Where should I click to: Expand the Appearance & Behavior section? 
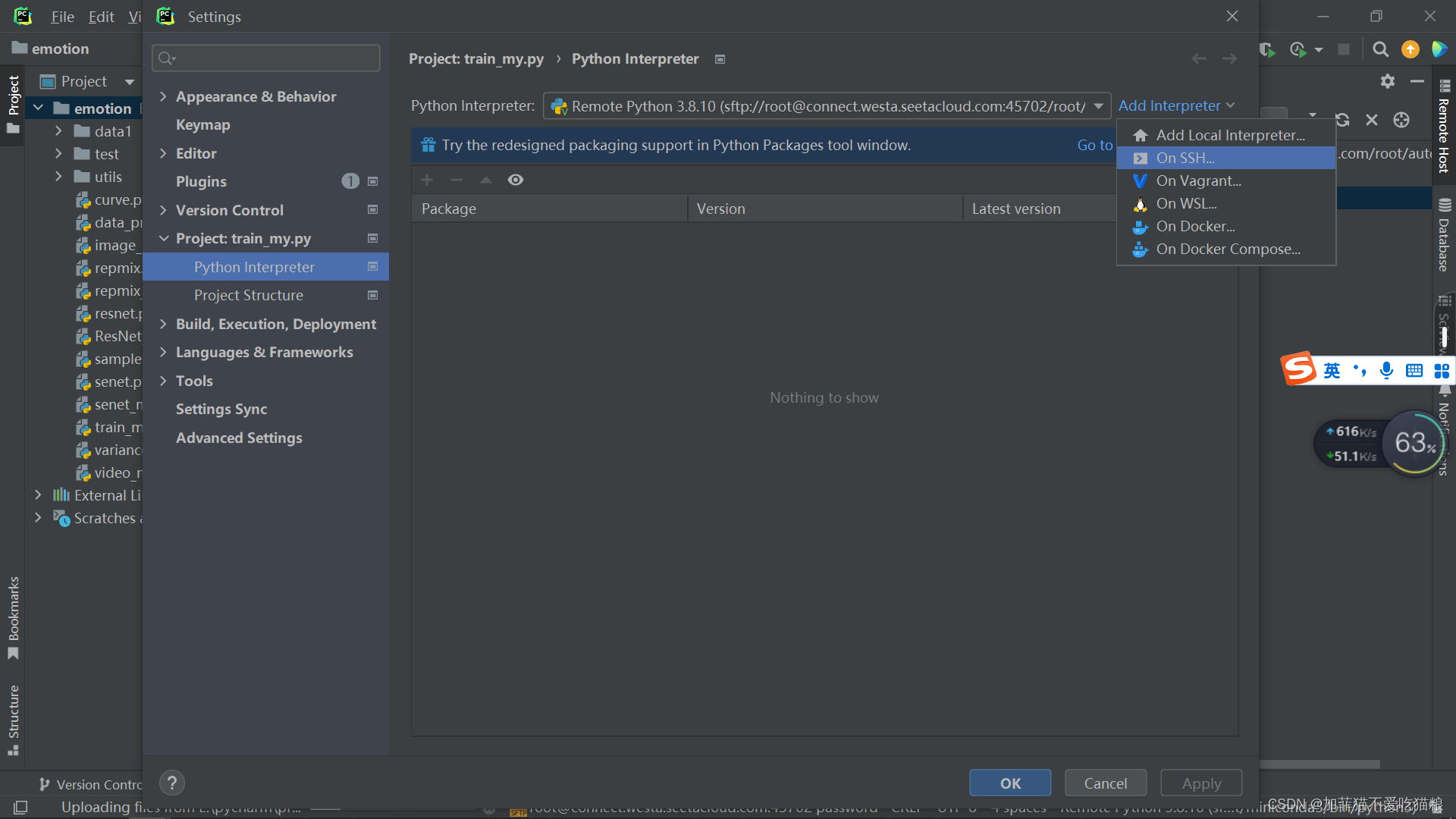[x=164, y=96]
